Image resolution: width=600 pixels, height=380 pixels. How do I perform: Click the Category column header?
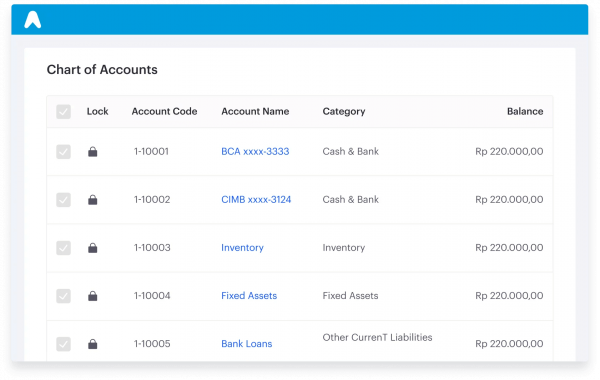point(344,112)
